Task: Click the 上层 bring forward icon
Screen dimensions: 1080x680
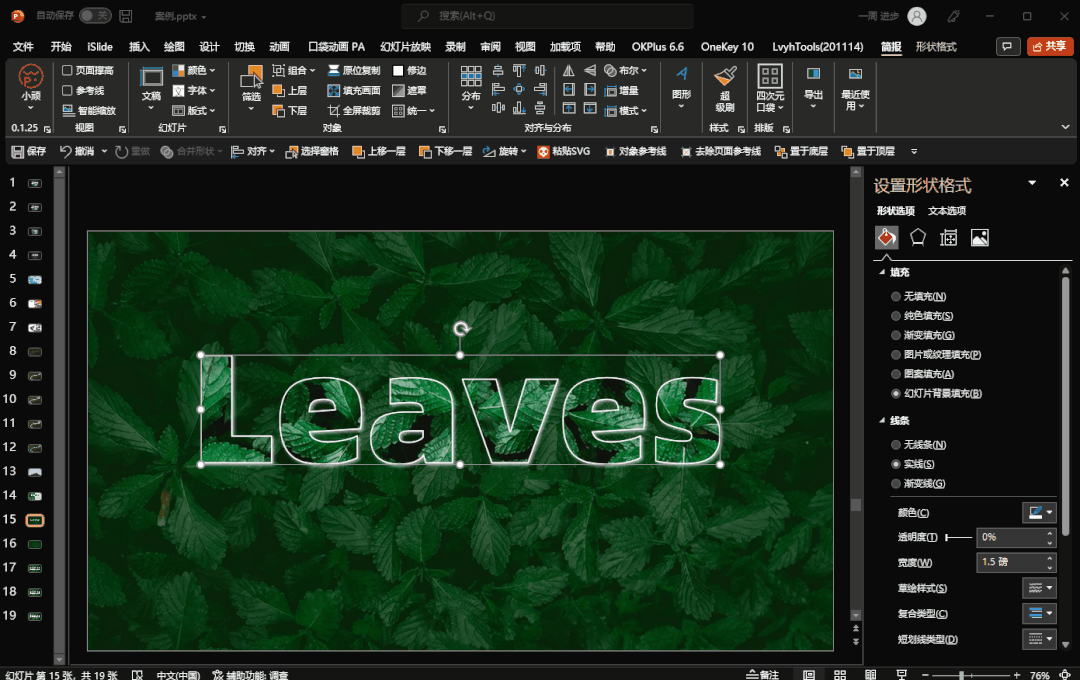Action: click(278, 90)
